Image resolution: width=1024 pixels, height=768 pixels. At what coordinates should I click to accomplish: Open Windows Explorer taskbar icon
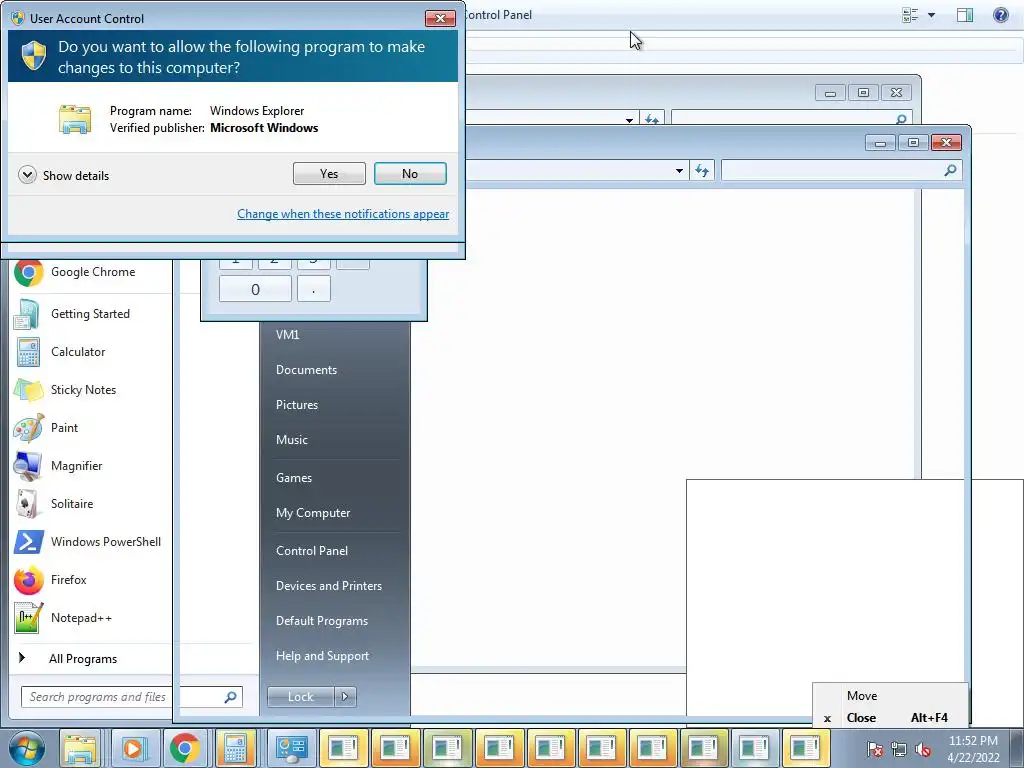click(80, 748)
